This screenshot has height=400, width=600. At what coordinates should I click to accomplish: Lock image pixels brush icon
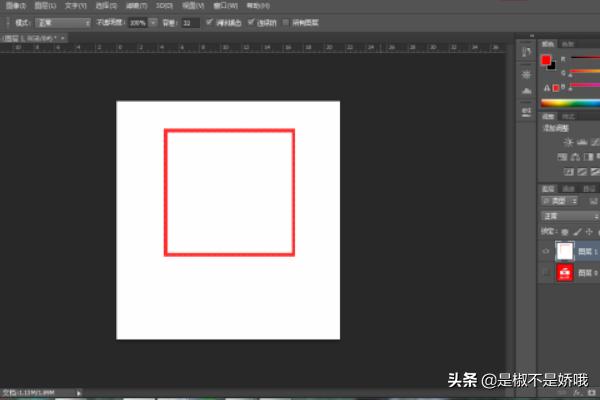(x=577, y=232)
